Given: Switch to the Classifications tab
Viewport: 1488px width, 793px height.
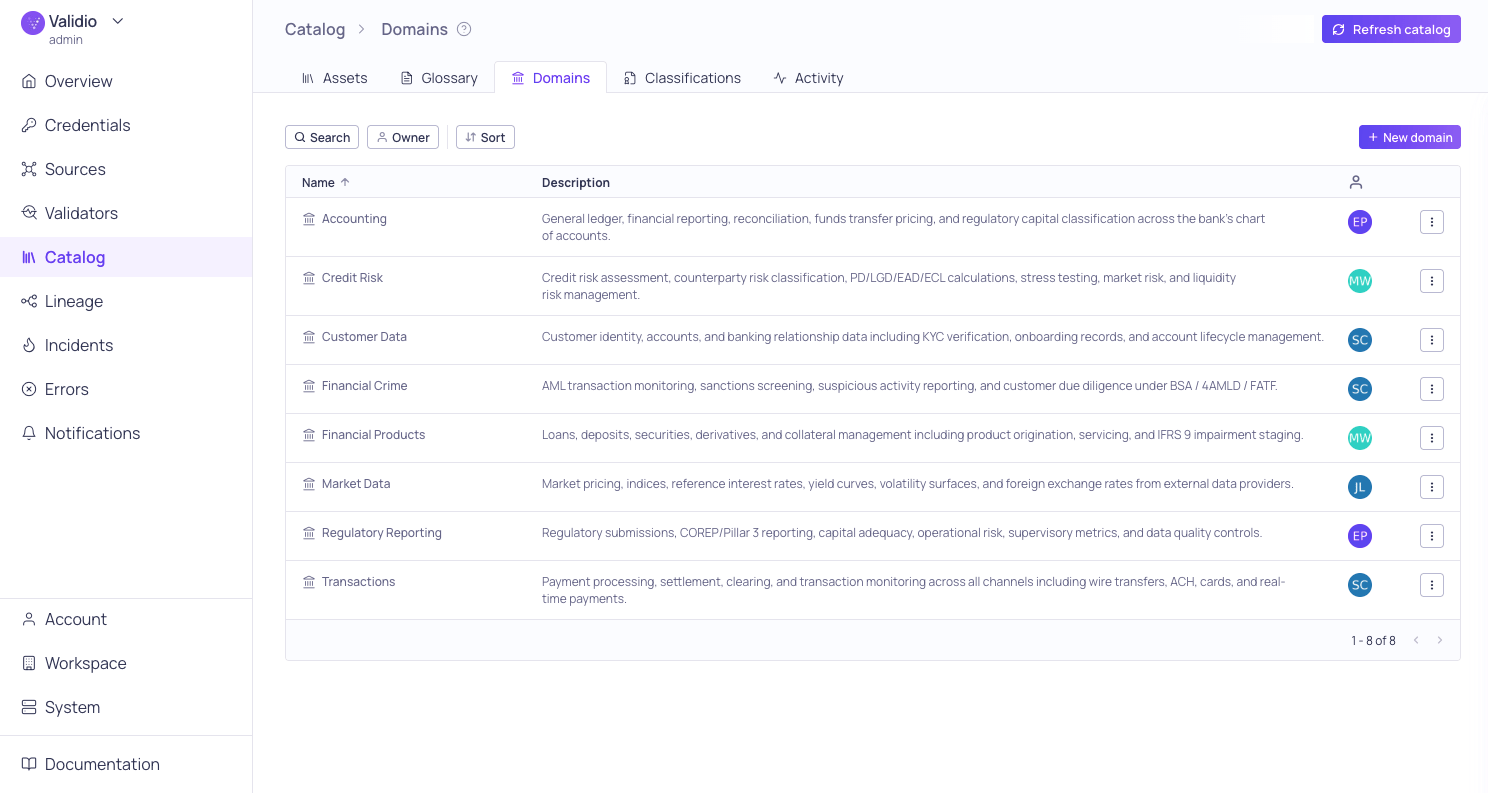Looking at the screenshot, I should [x=682, y=78].
